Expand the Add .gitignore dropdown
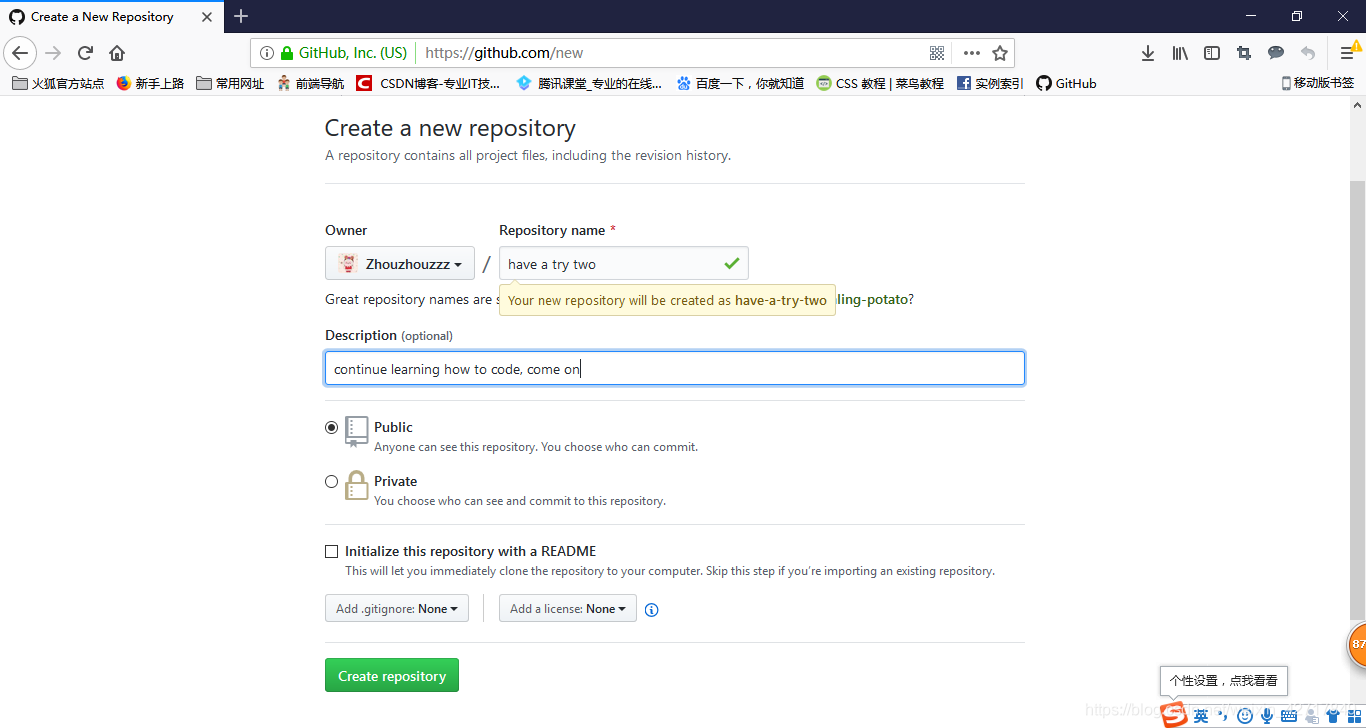 (x=397, y=608)
